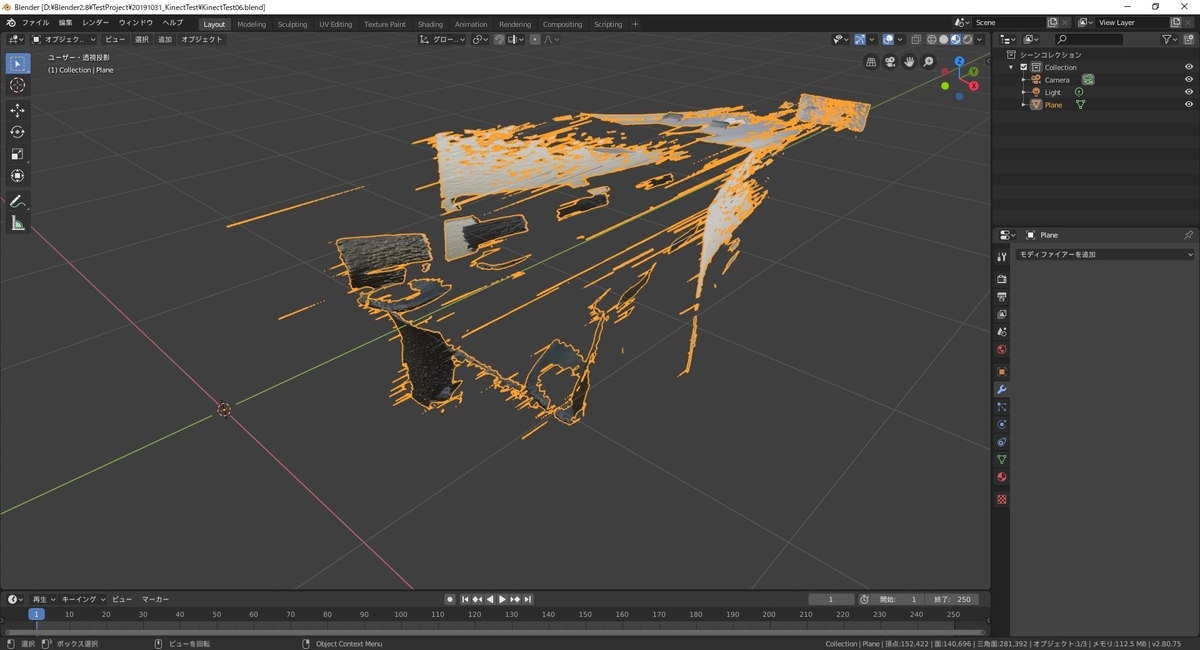1200x650 pixels.
Task: Open the Modifiers wrench properties tab
Action: tap(1001, 389)
